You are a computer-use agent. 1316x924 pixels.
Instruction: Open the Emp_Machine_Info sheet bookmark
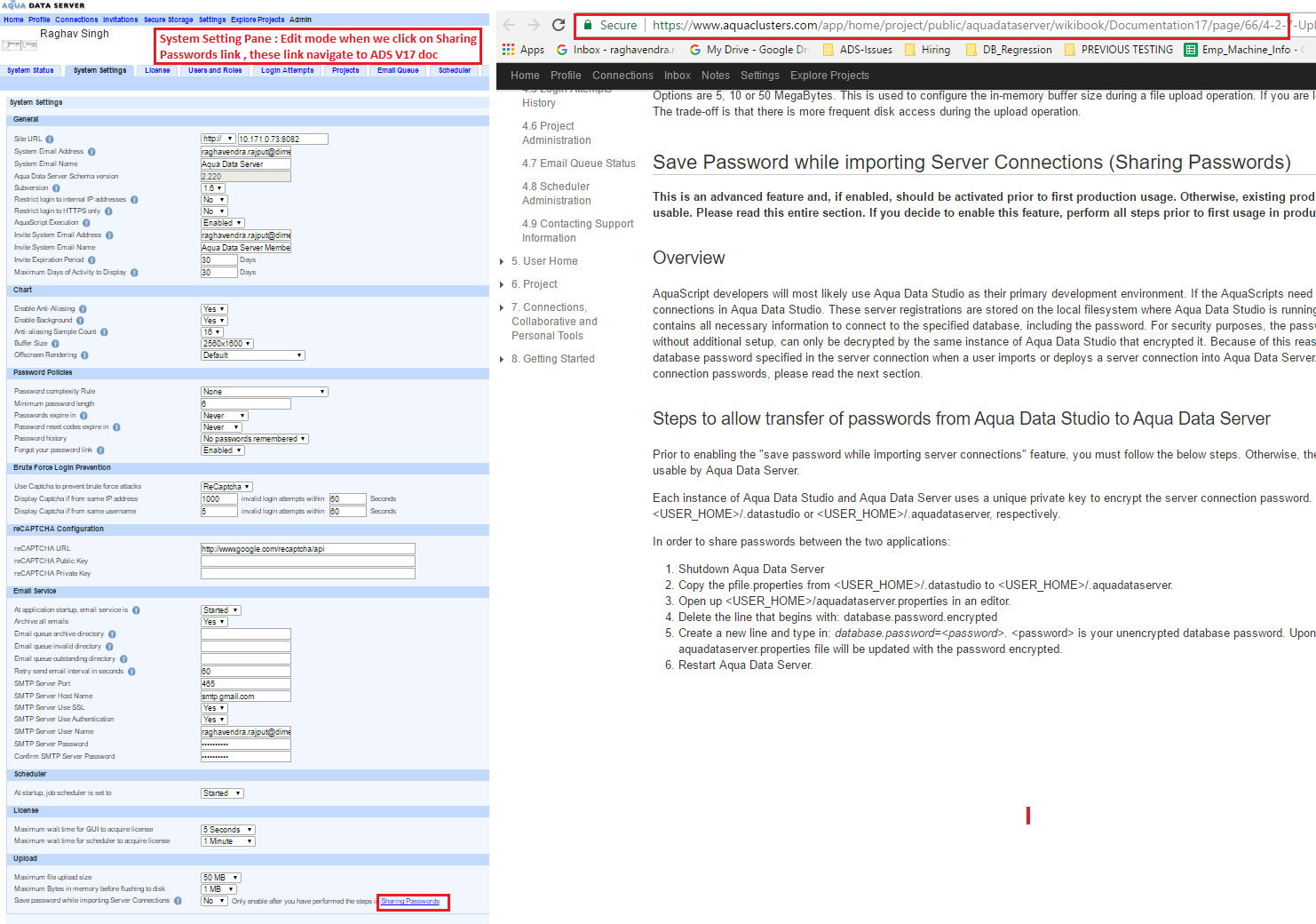pos(1244,50)
